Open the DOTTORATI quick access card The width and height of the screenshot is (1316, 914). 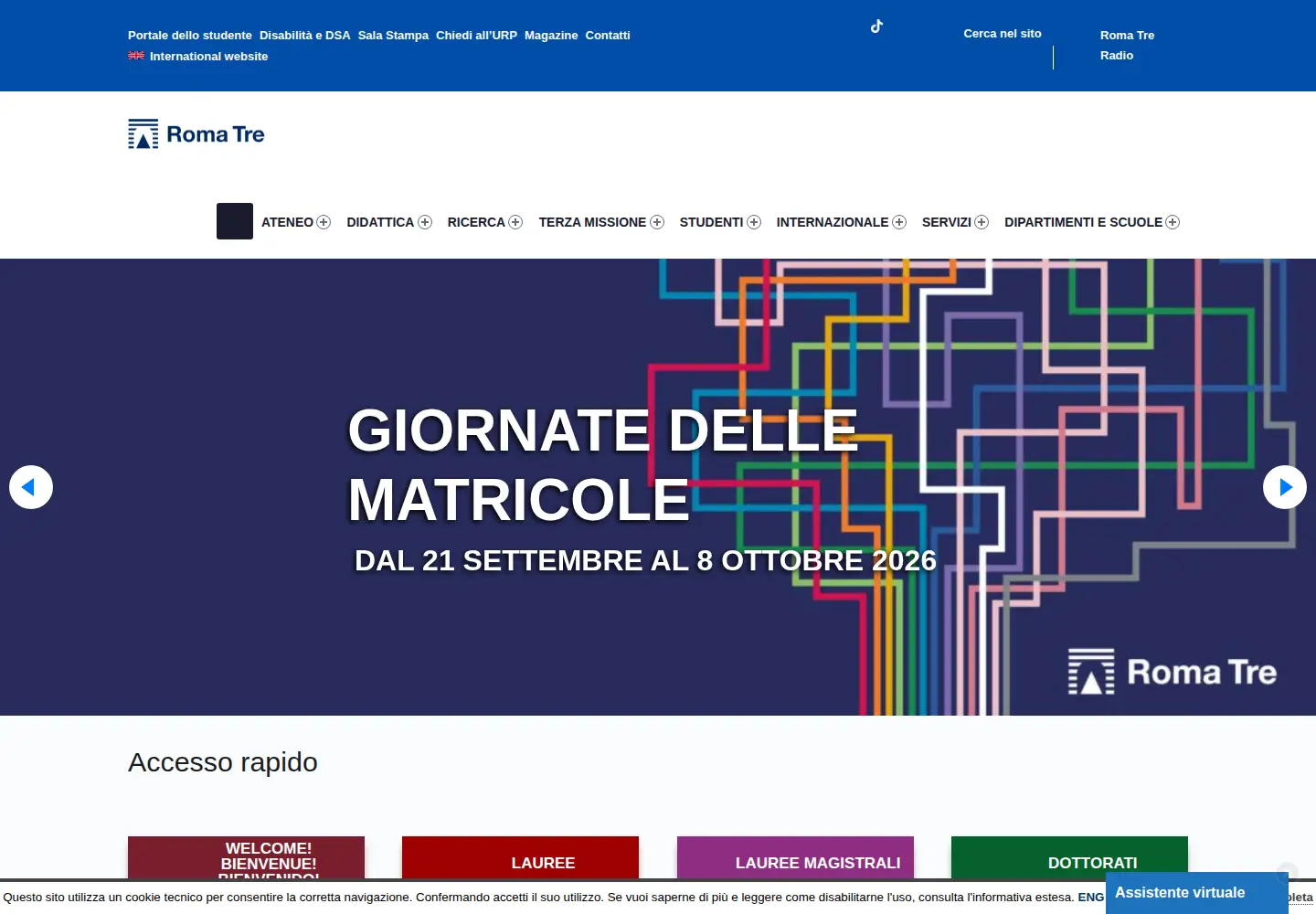click(x=1069, y=859)
